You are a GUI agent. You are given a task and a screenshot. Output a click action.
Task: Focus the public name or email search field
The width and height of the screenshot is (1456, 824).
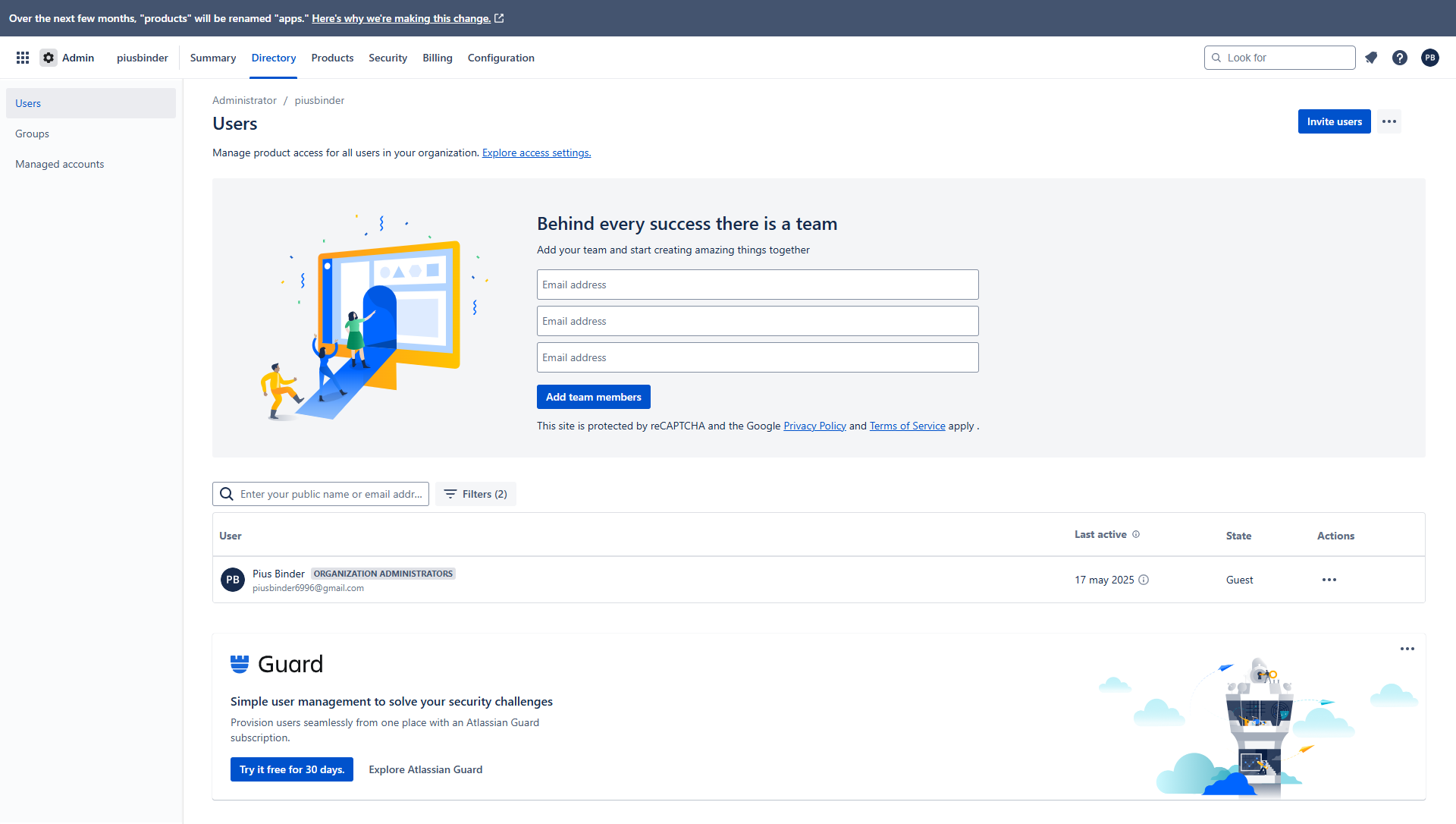(x=321, y=494)
